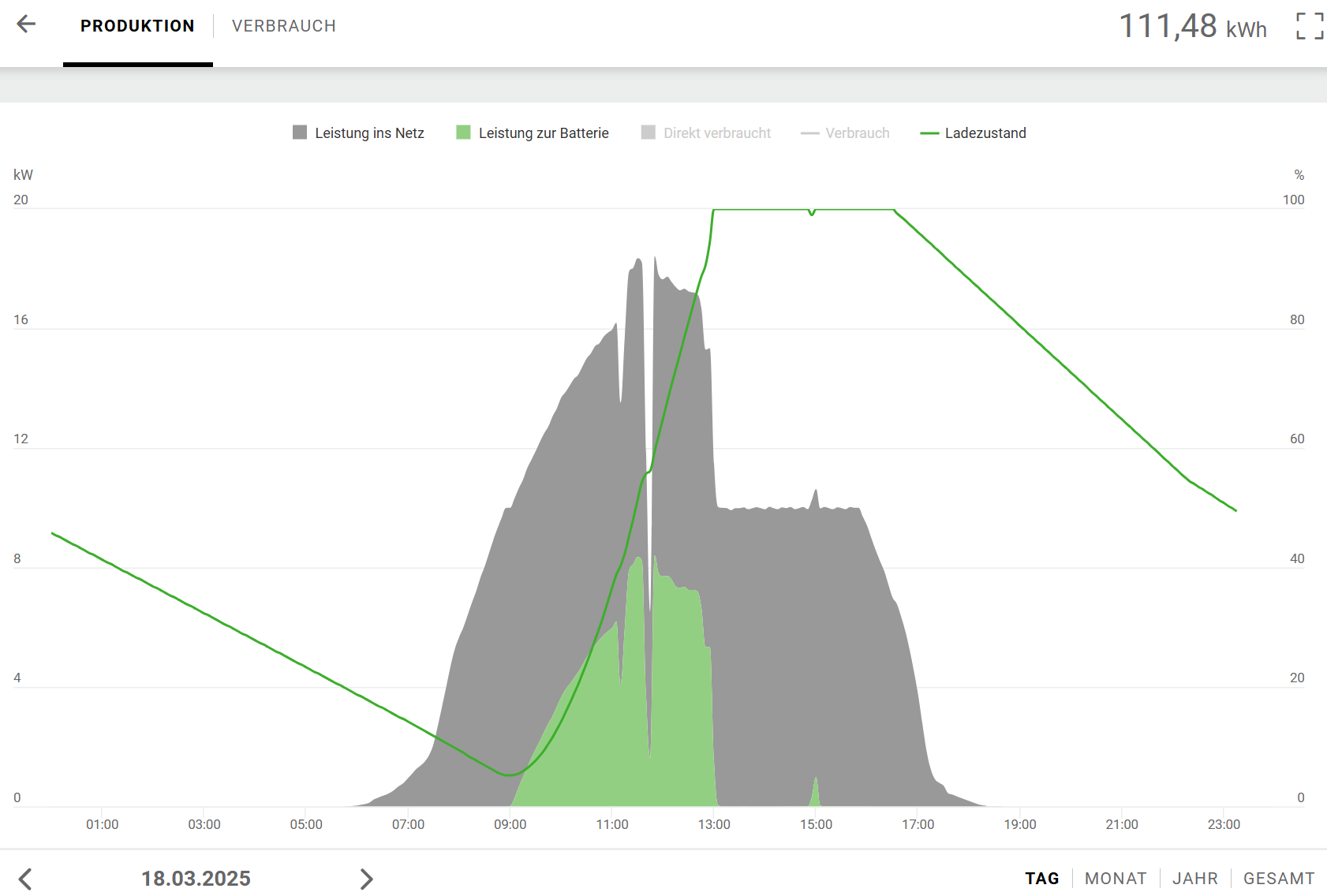Click the 111,48 kWh total value
Screen dimensions: 1327x896
click(x=1192, y=27)
